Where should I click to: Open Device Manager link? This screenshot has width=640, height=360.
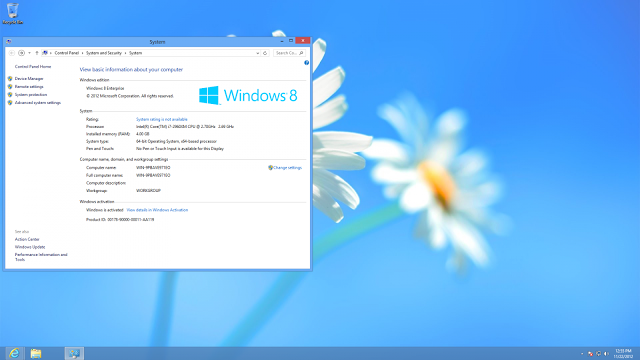click(x=29, y=78)
